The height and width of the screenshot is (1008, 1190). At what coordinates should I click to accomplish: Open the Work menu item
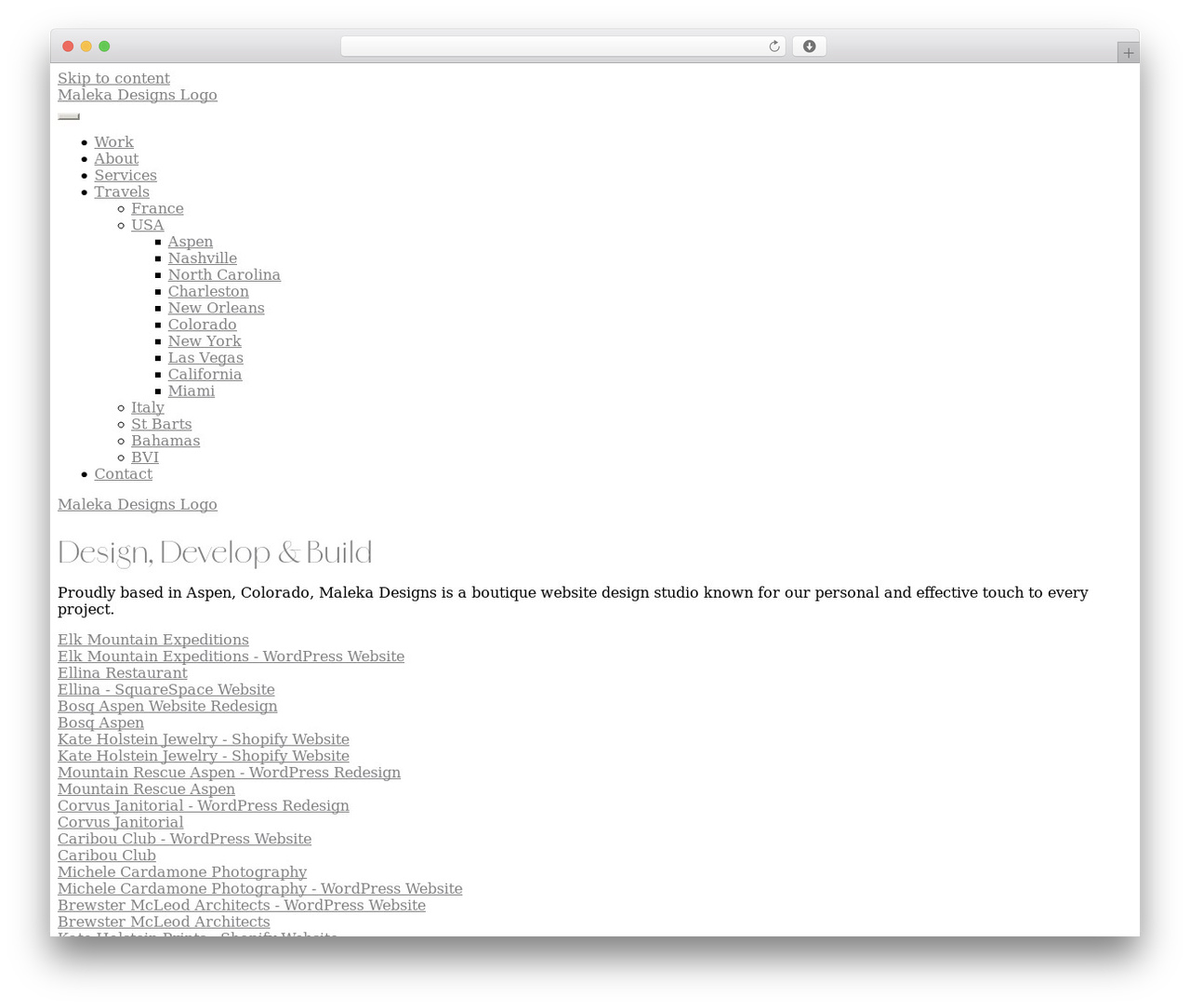click(113, 142)
